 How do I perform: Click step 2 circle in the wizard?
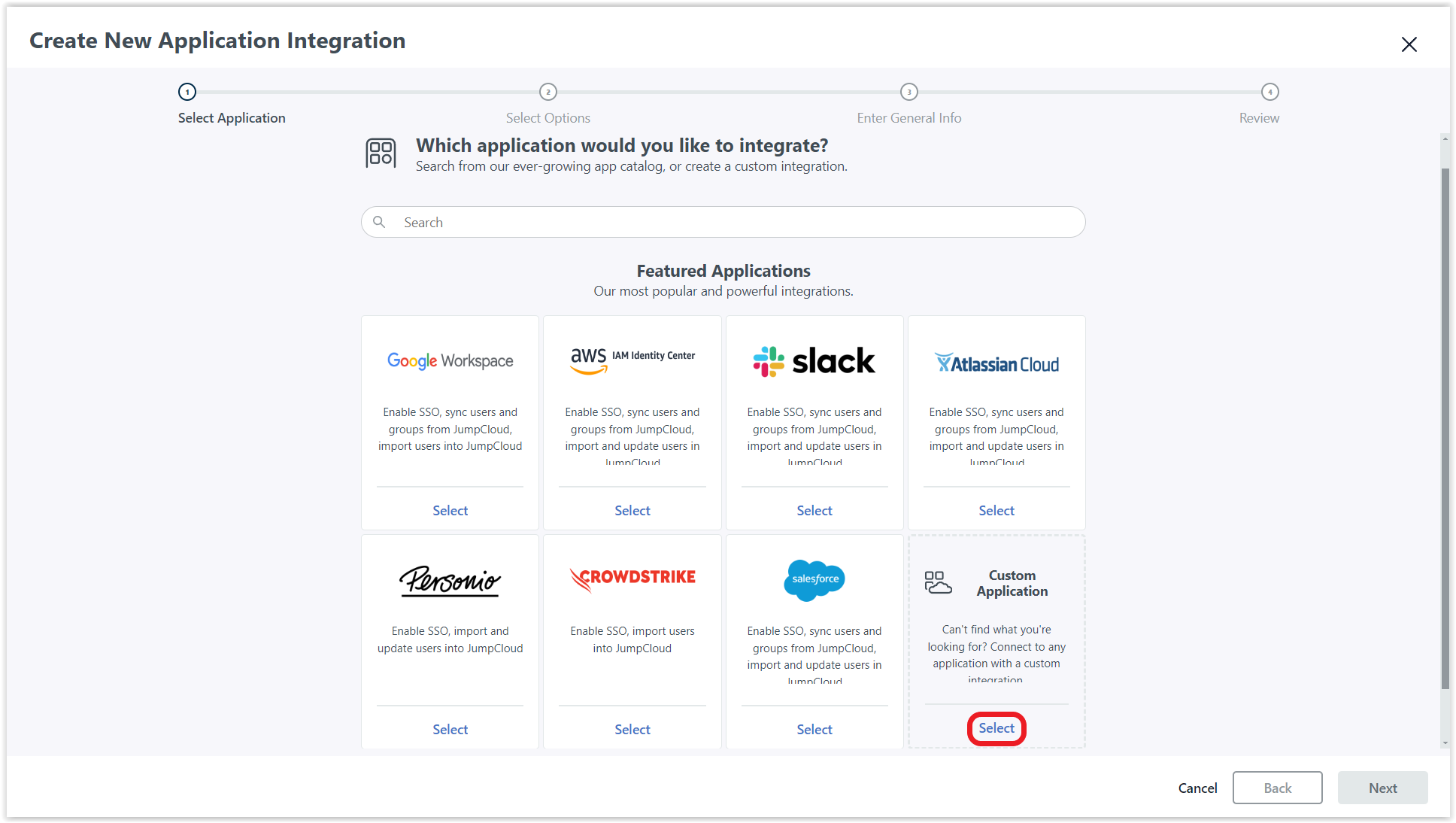click(x=548, y=92)
